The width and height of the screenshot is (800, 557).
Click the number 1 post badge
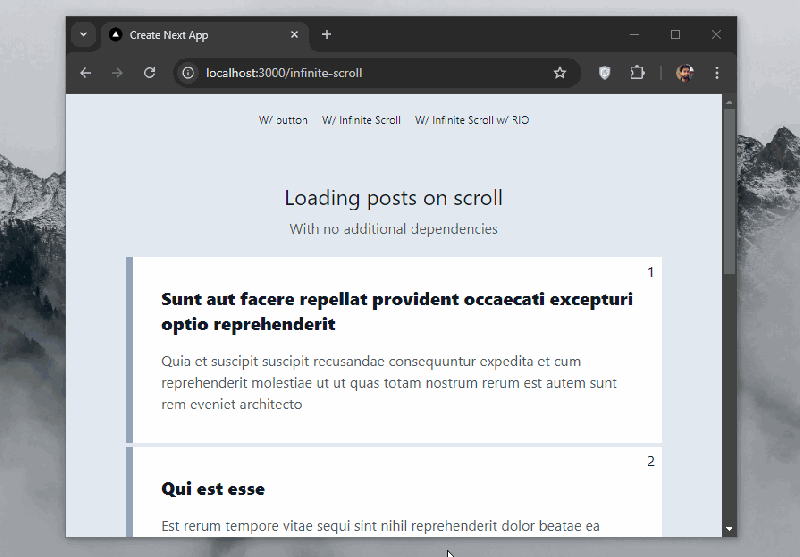[x=651, y=272]
